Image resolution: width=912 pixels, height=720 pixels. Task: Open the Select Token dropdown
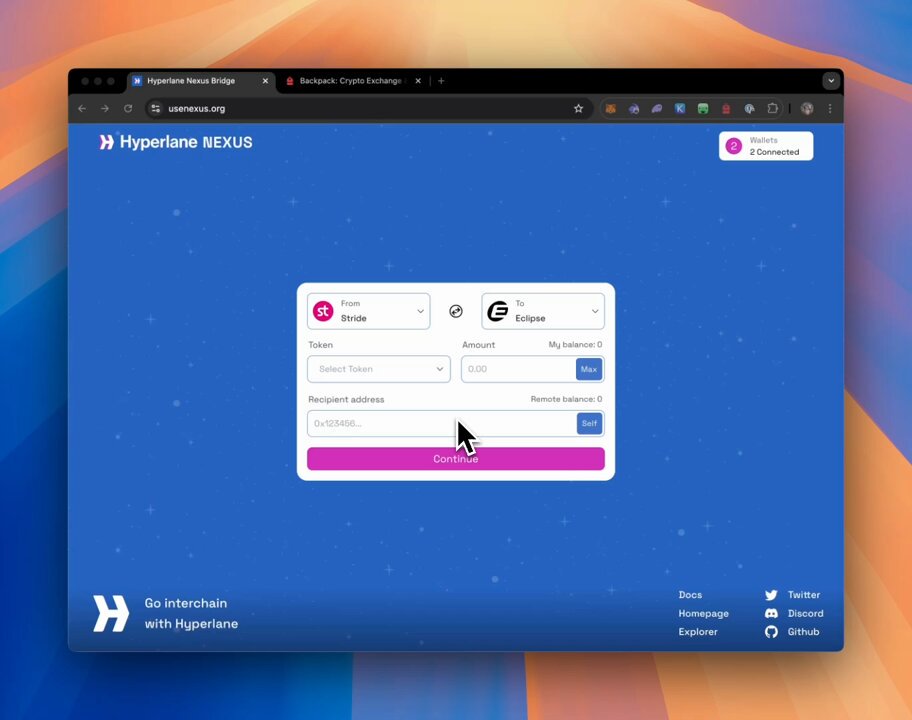379,369
